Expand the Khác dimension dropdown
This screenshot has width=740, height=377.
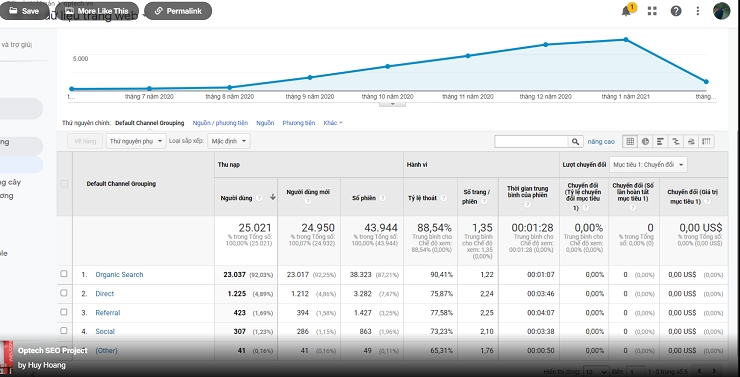point(333,123)
